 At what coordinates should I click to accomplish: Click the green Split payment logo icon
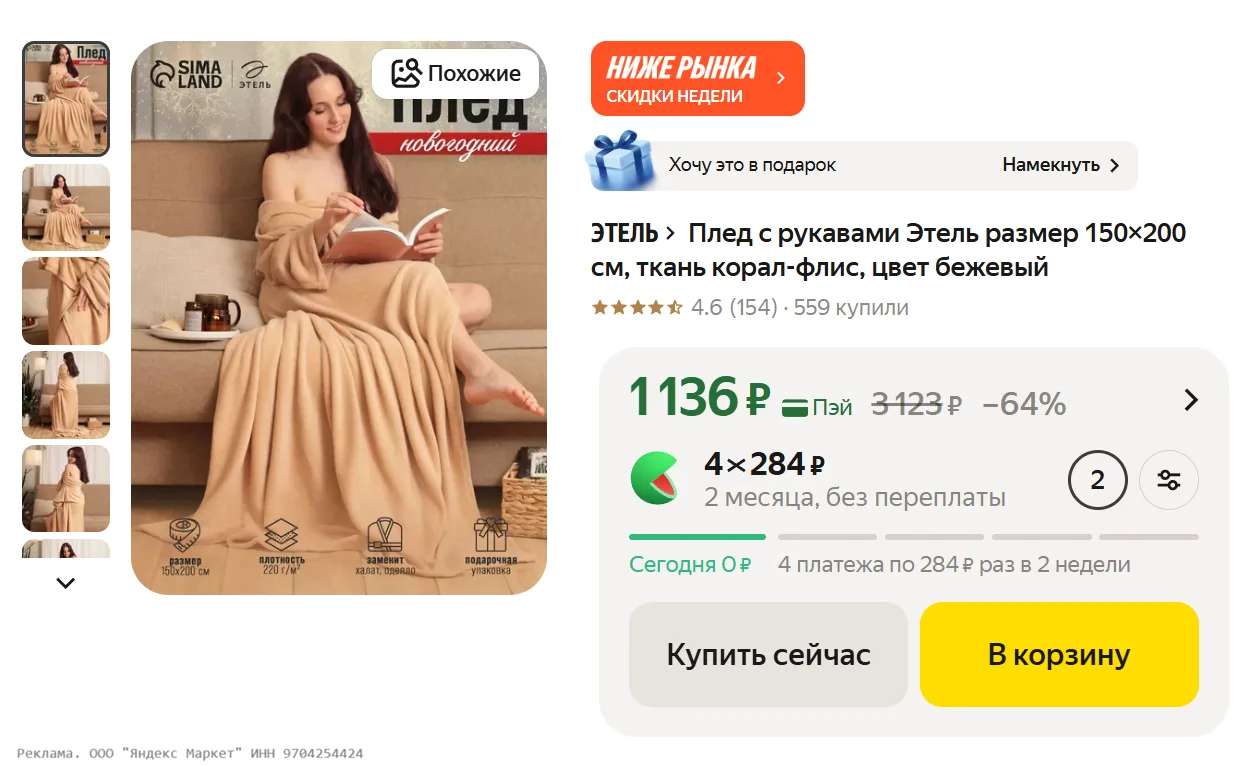(655, 478)
